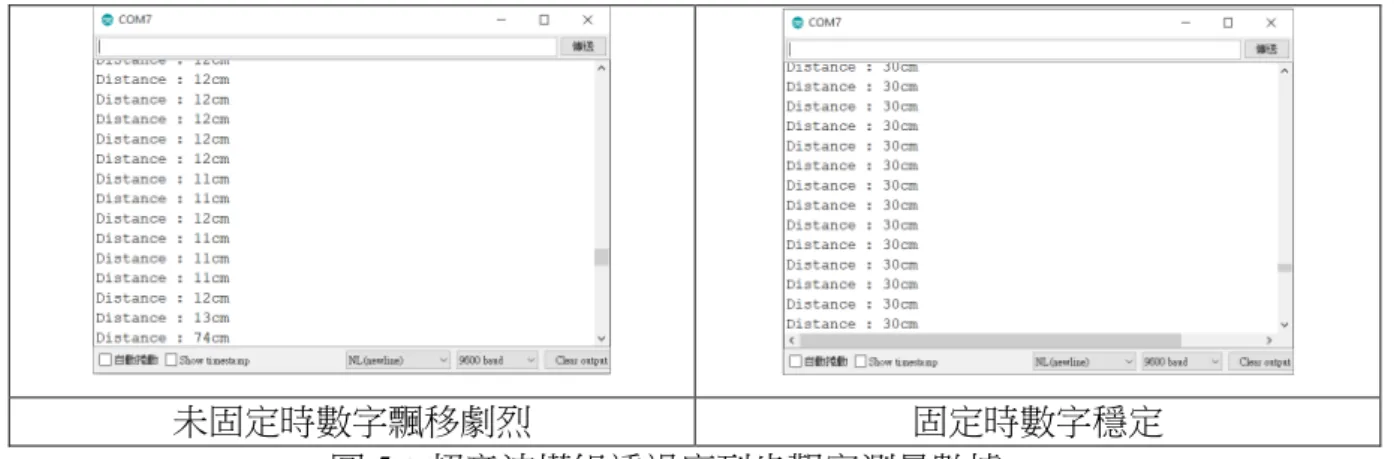
Task: Click the scroll-up arrow in the 12cm-readings window
Action: pyautogui.click(x=601, y=68)
